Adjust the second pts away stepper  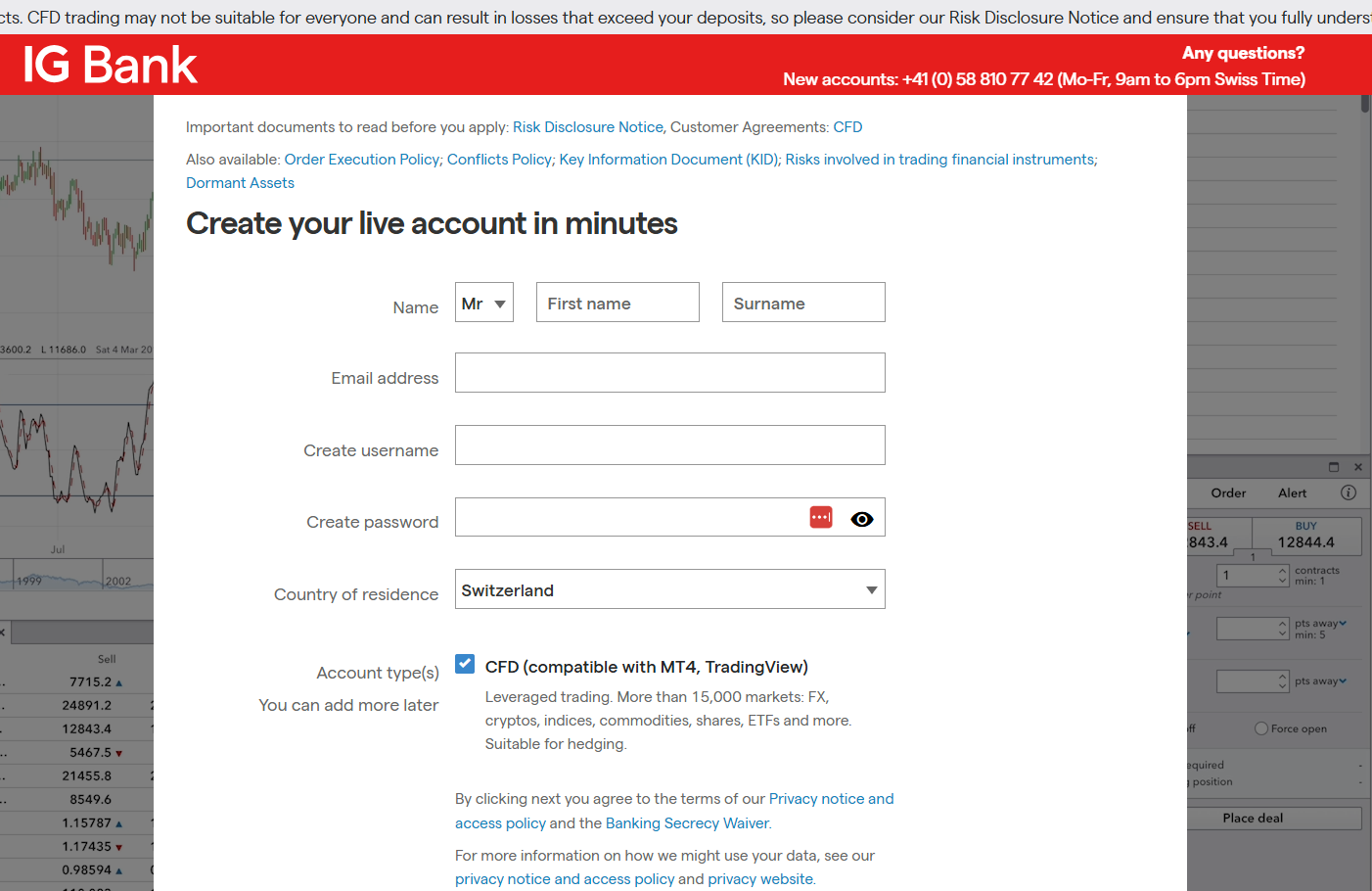click(x=1283, y=680)
